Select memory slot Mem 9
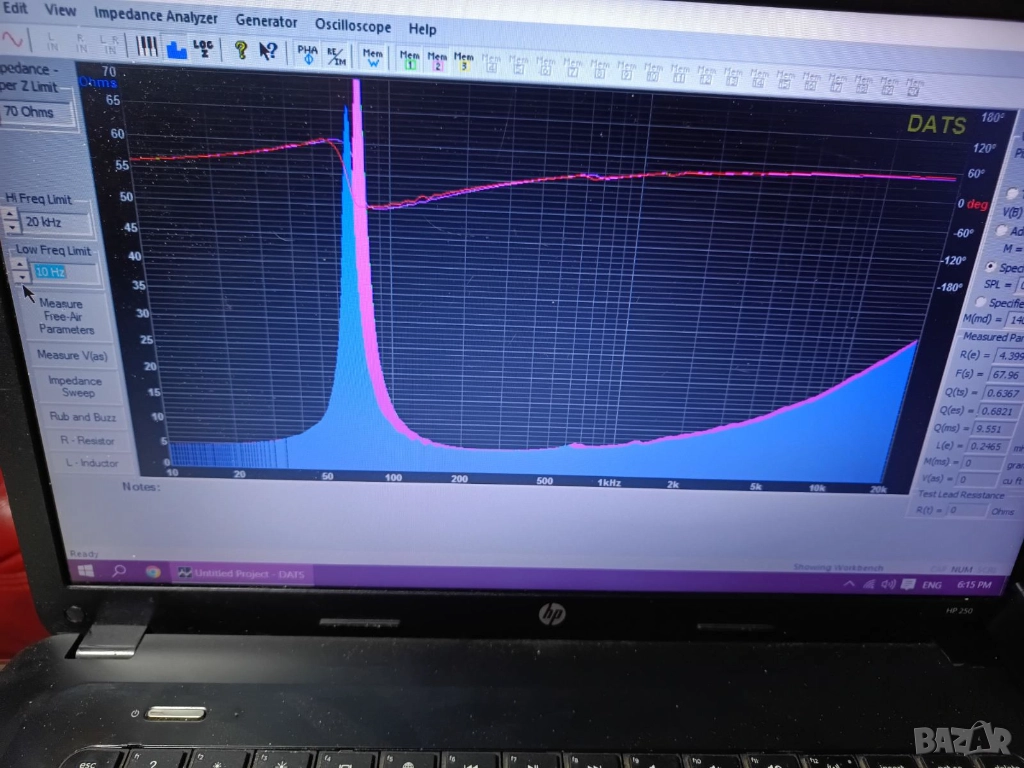This screenshot has height=768, width=1024. coord(626,69)
